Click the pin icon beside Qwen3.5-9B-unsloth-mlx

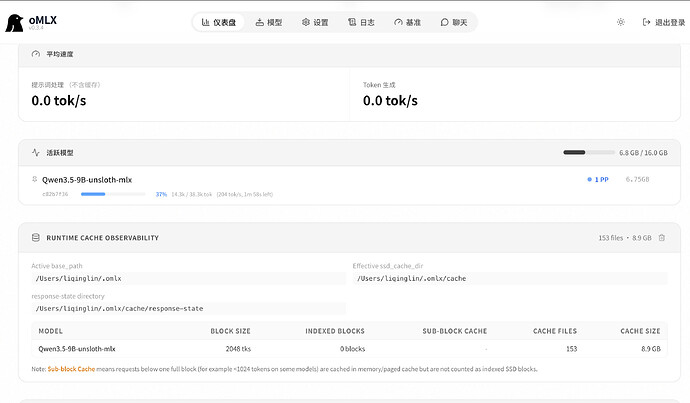[34, 179]
